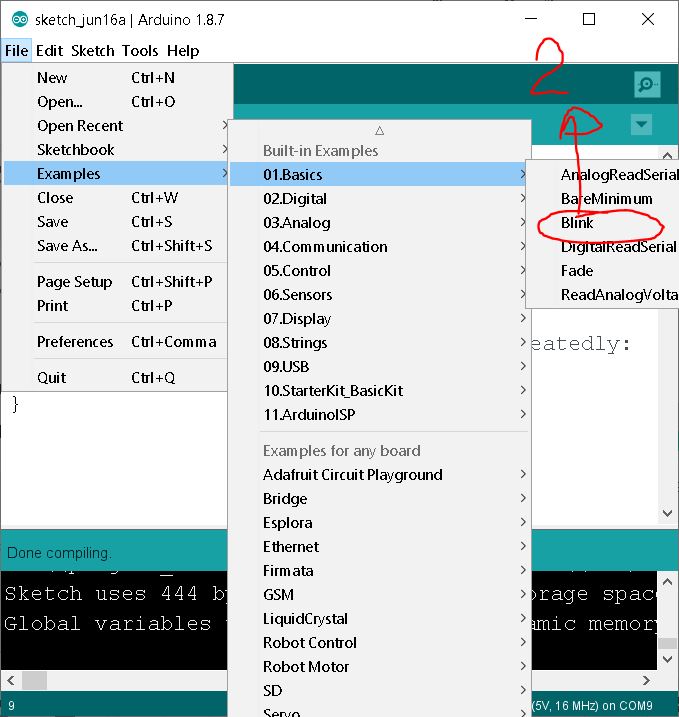Choose New from the File menu
The height and width of the screenshot is (717, 679).
116,78
